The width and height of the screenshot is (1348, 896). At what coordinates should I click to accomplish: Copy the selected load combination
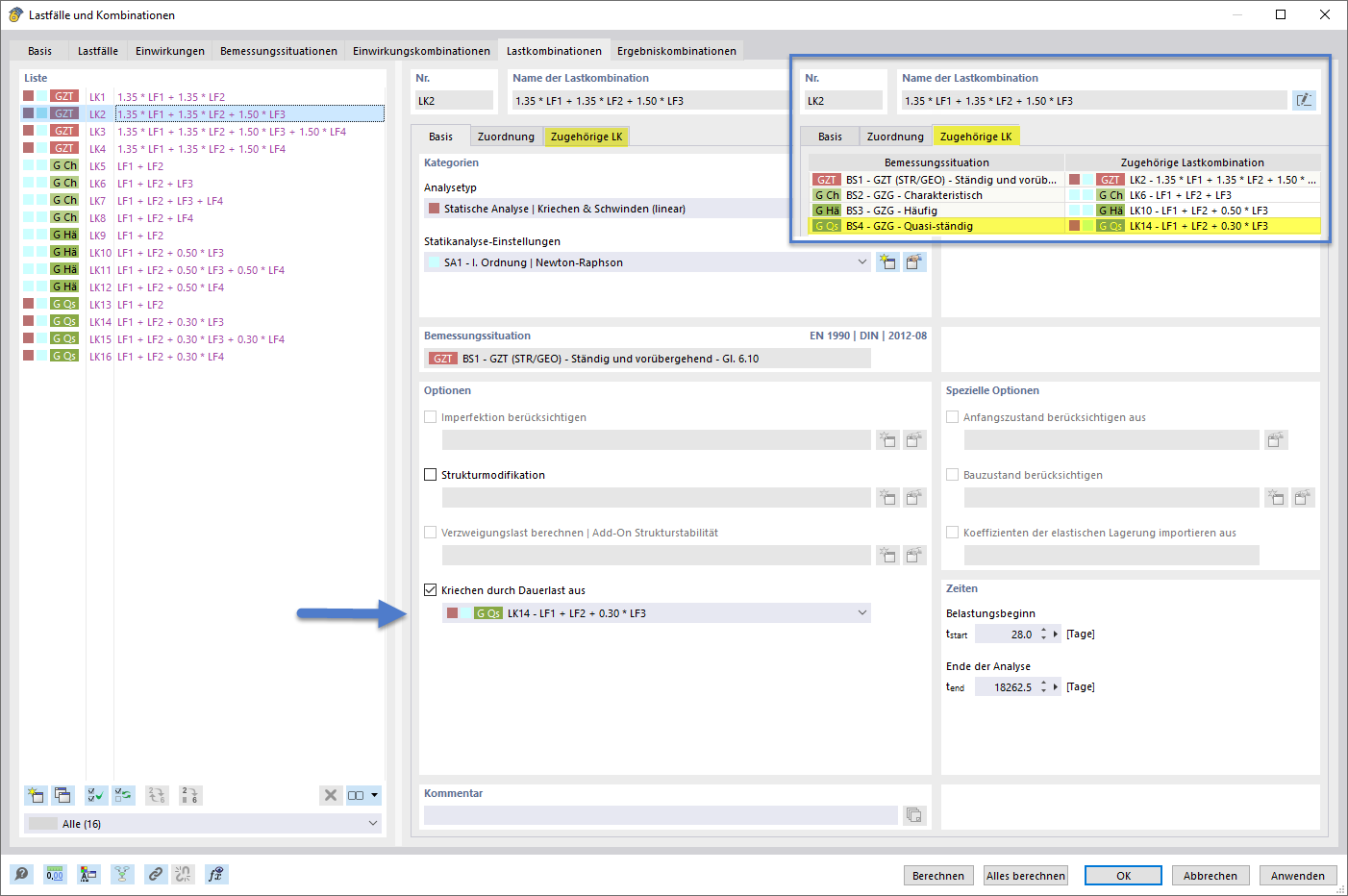(62, 795)
